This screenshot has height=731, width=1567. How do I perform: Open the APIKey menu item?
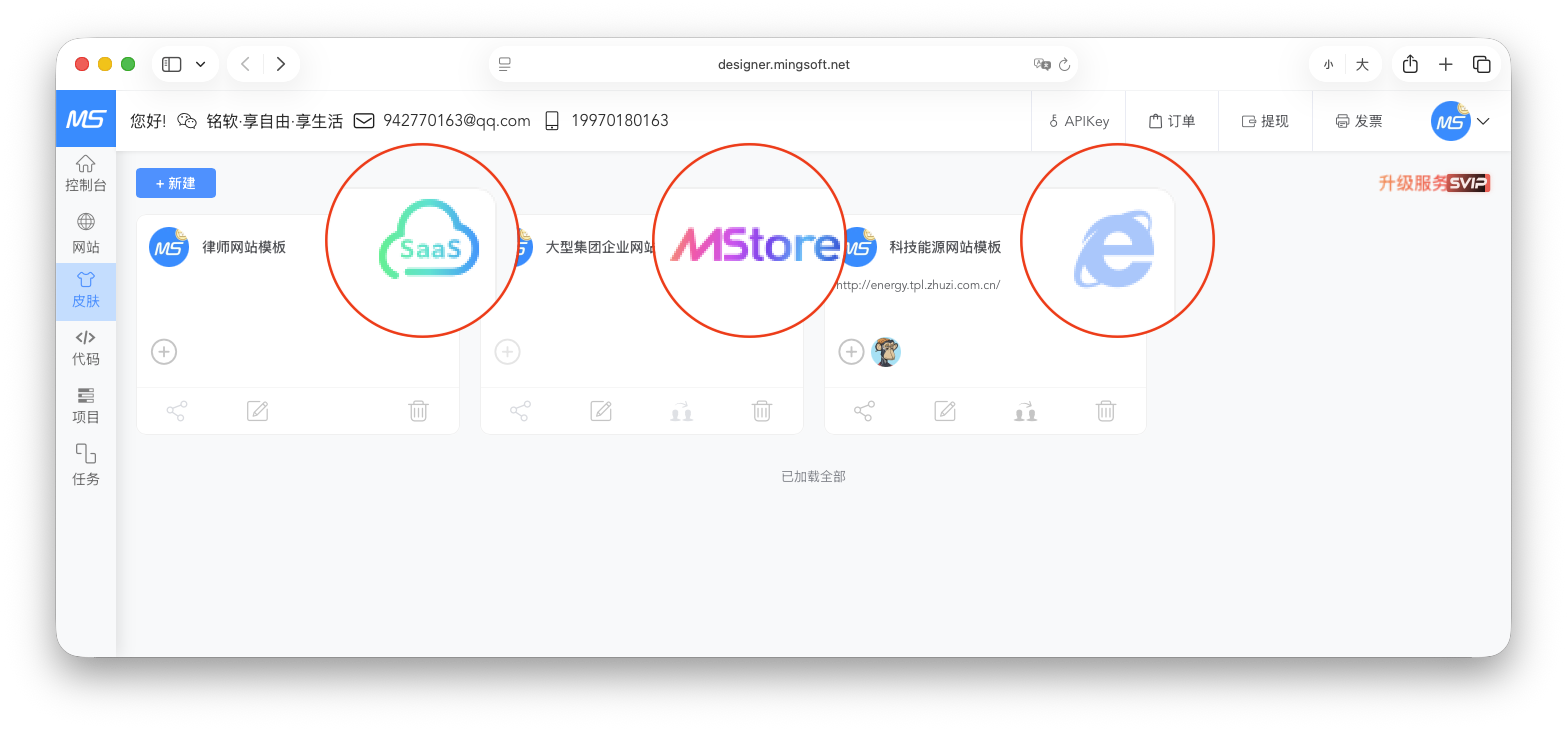[x=1079, y=121]
